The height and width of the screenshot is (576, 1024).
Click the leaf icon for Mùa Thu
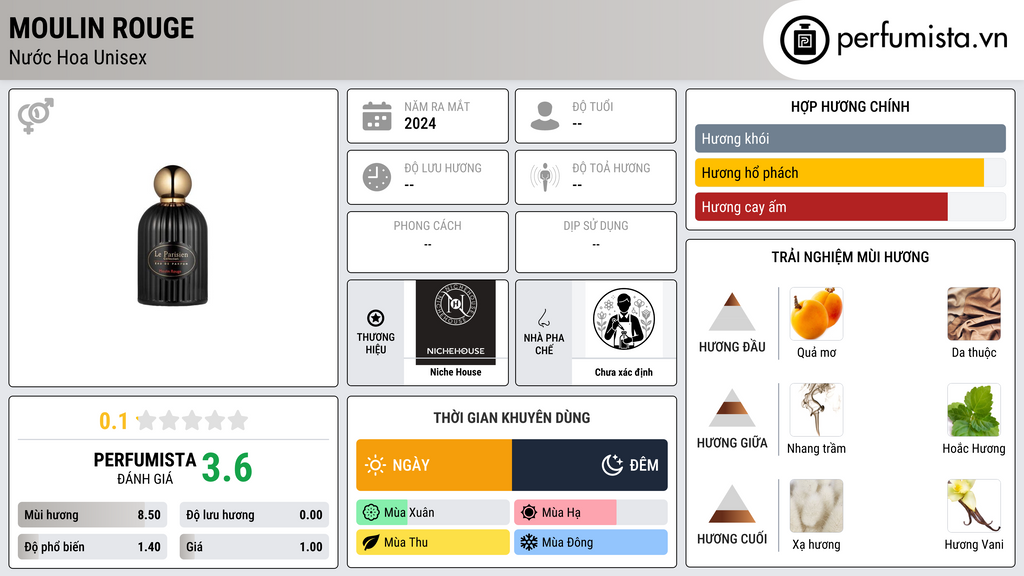coord(371,542)
